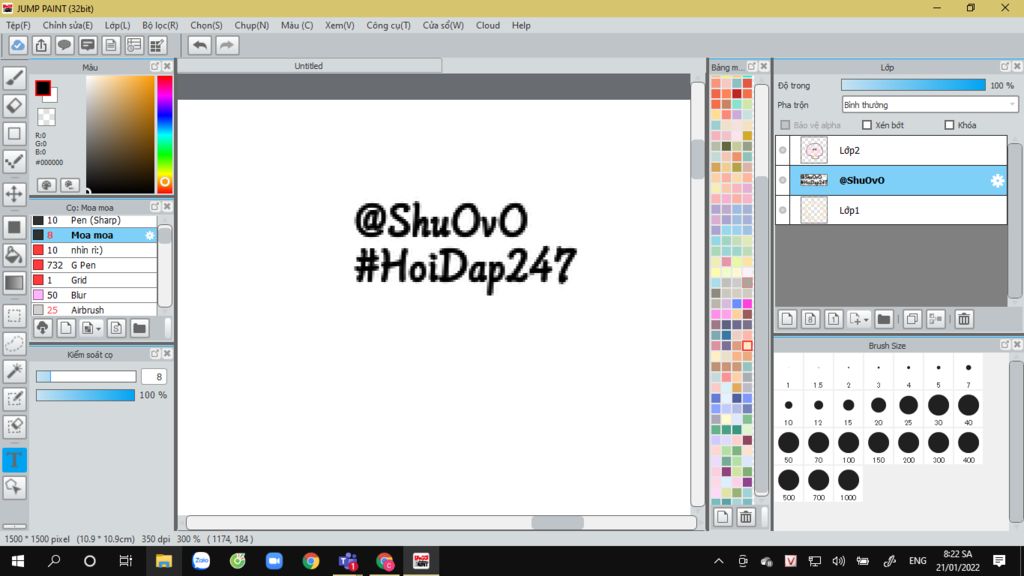Open the Pha trộn blend mode dropdown
Viewport: 1024px width, 576px height.
pos(929,104)
